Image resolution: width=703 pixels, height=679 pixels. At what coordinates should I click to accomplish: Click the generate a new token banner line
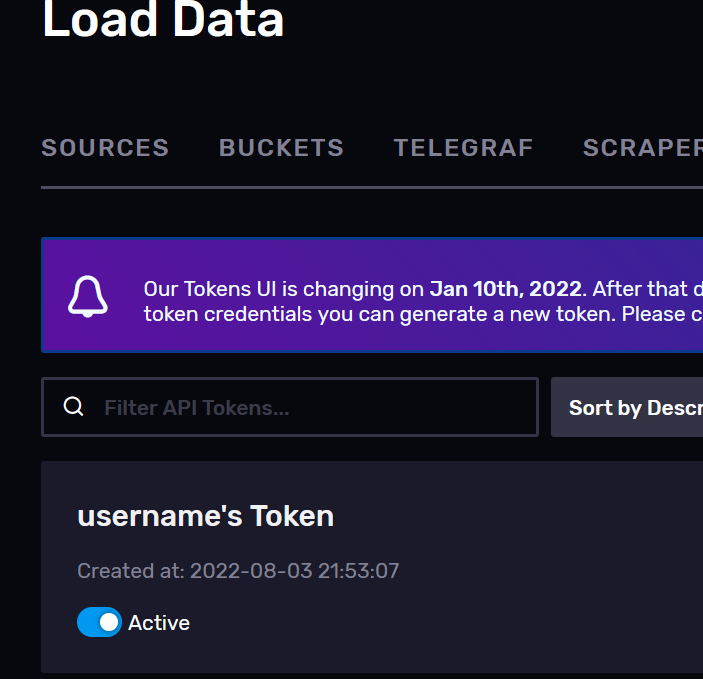tap(423, 314)
